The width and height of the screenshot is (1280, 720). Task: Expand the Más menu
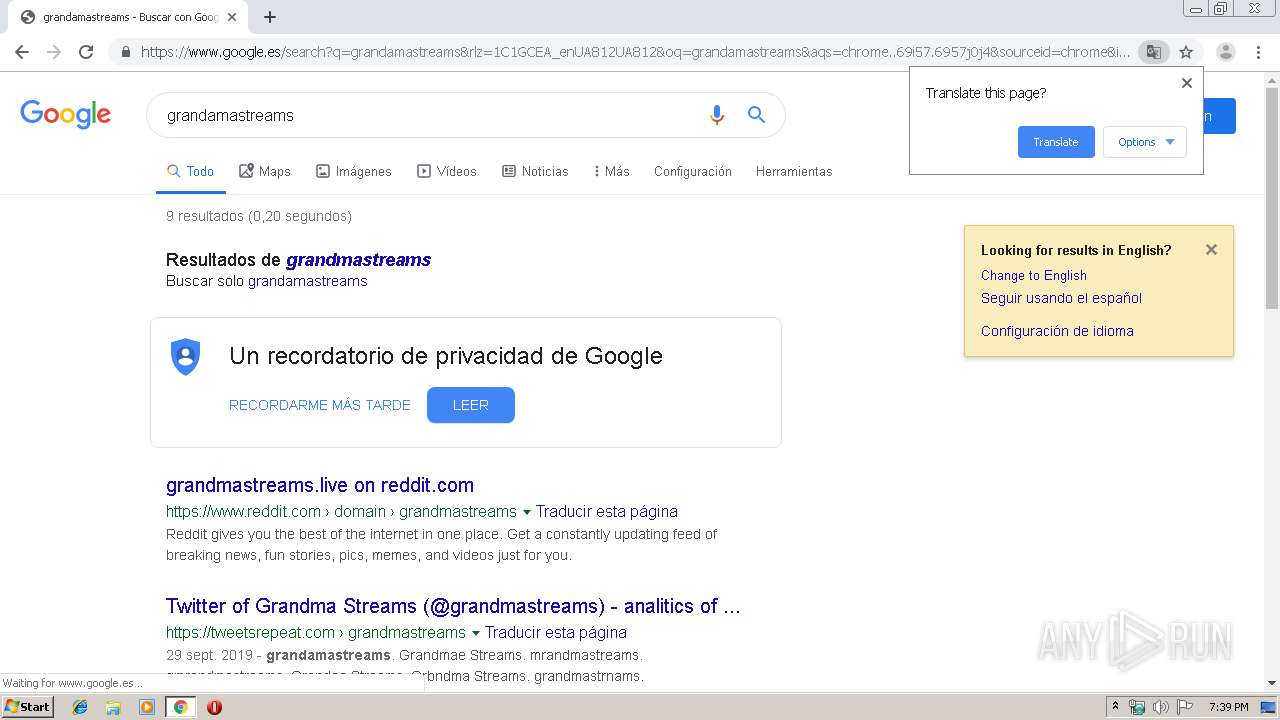tap(611, 171)
